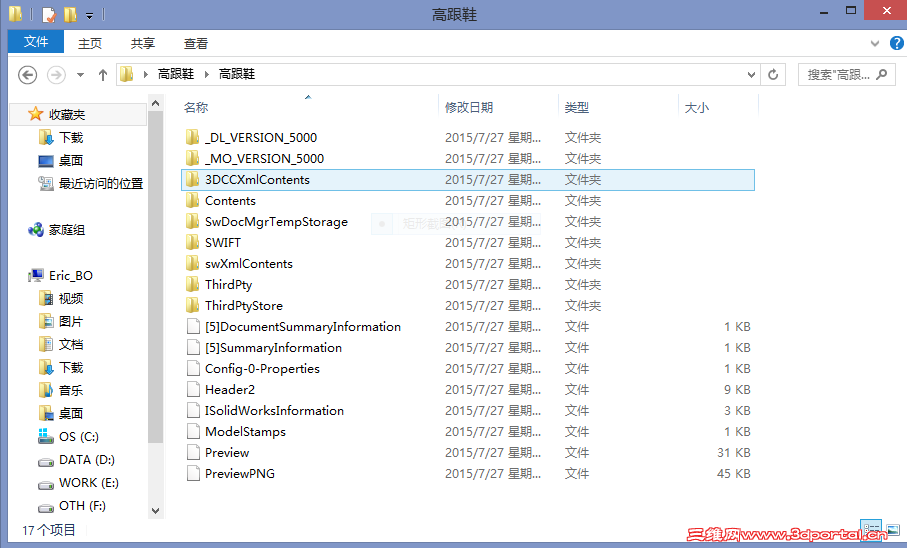Open the 文件 menu tab
The image size is (907, 548).
click(x=36, y=42)
